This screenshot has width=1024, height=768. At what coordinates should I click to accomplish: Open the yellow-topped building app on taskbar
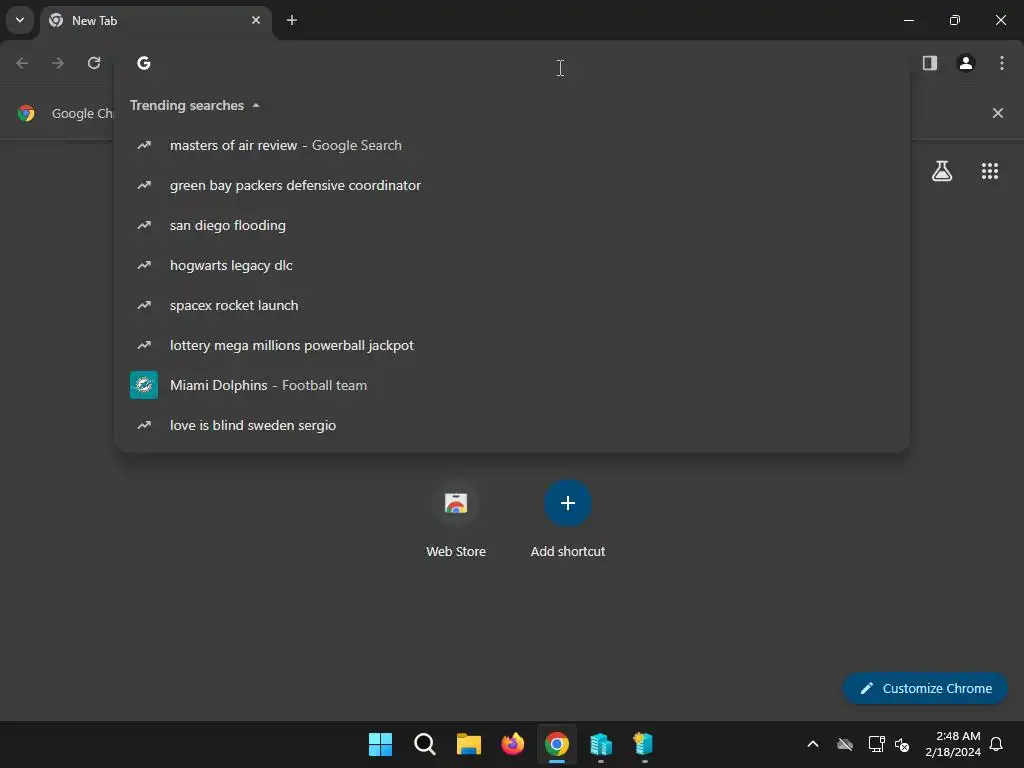pyautogui.click(x=644, y=744)
